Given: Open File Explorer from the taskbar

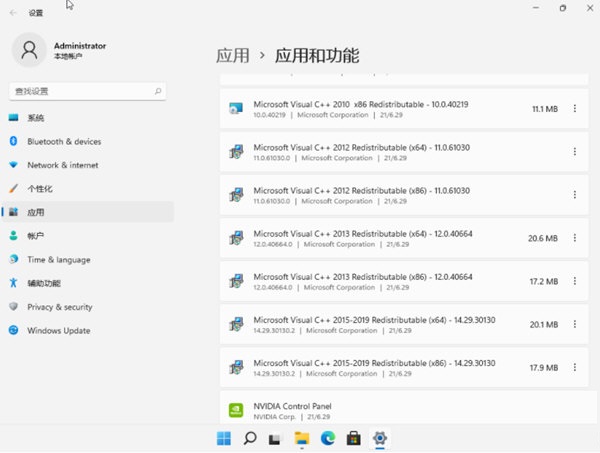Looking at the screenshot, I should click(x=302, y=438).
